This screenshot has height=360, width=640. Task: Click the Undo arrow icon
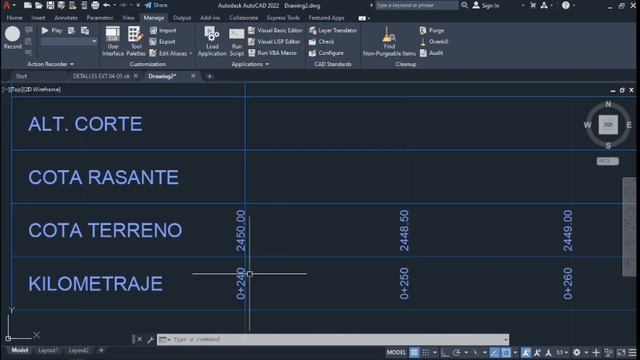(x=107, y=5)
